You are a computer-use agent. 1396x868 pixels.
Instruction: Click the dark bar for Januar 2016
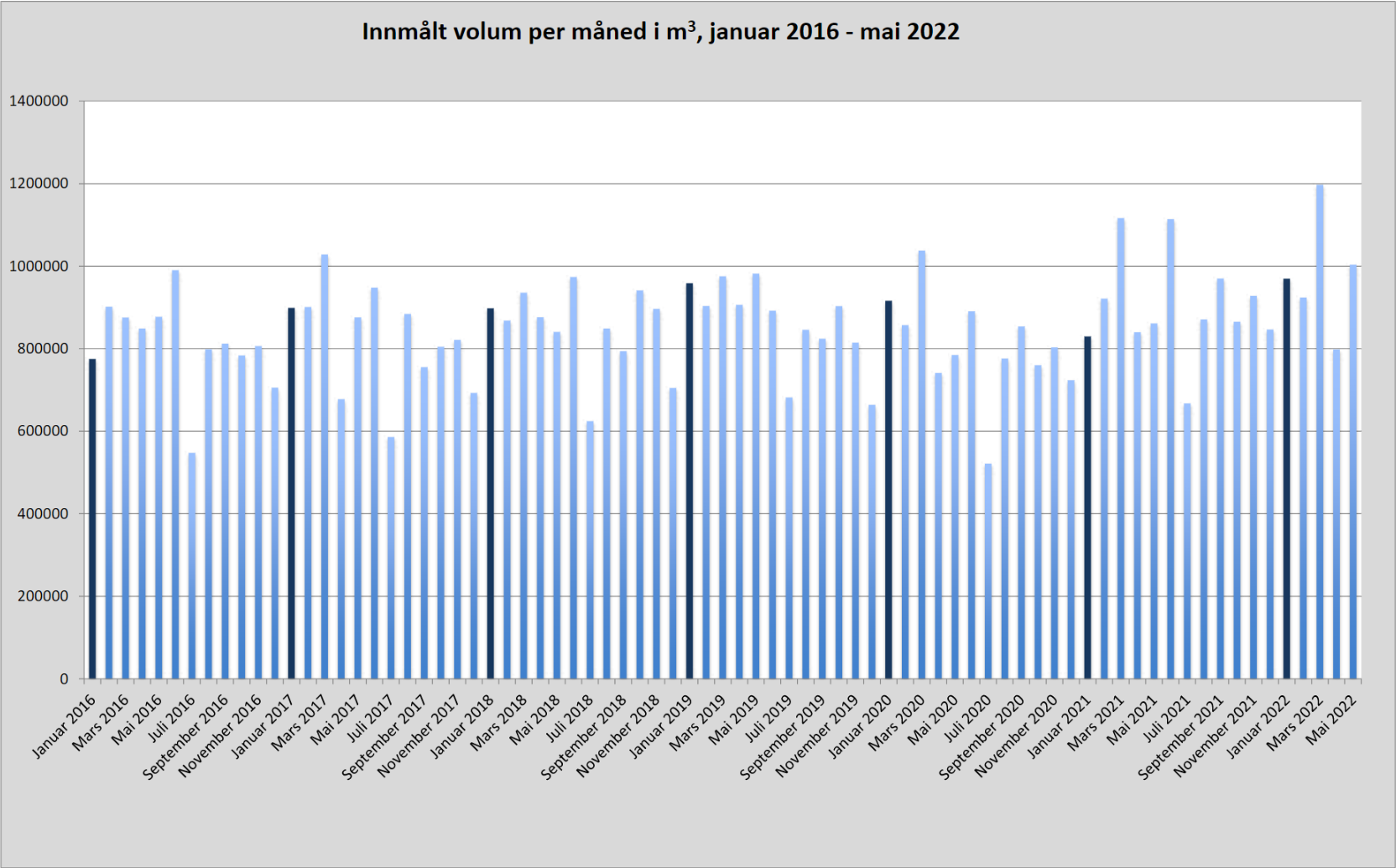[x=92, y=519]
